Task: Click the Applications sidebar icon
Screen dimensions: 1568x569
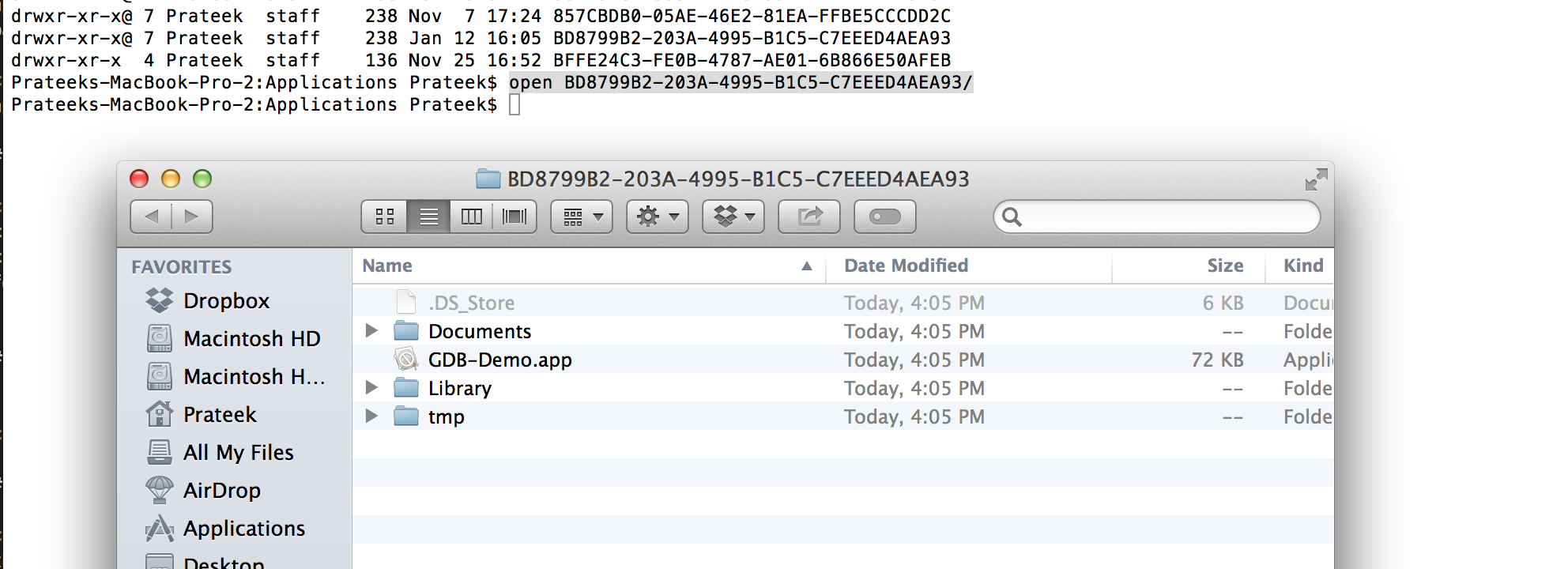Action: point(160,528)
